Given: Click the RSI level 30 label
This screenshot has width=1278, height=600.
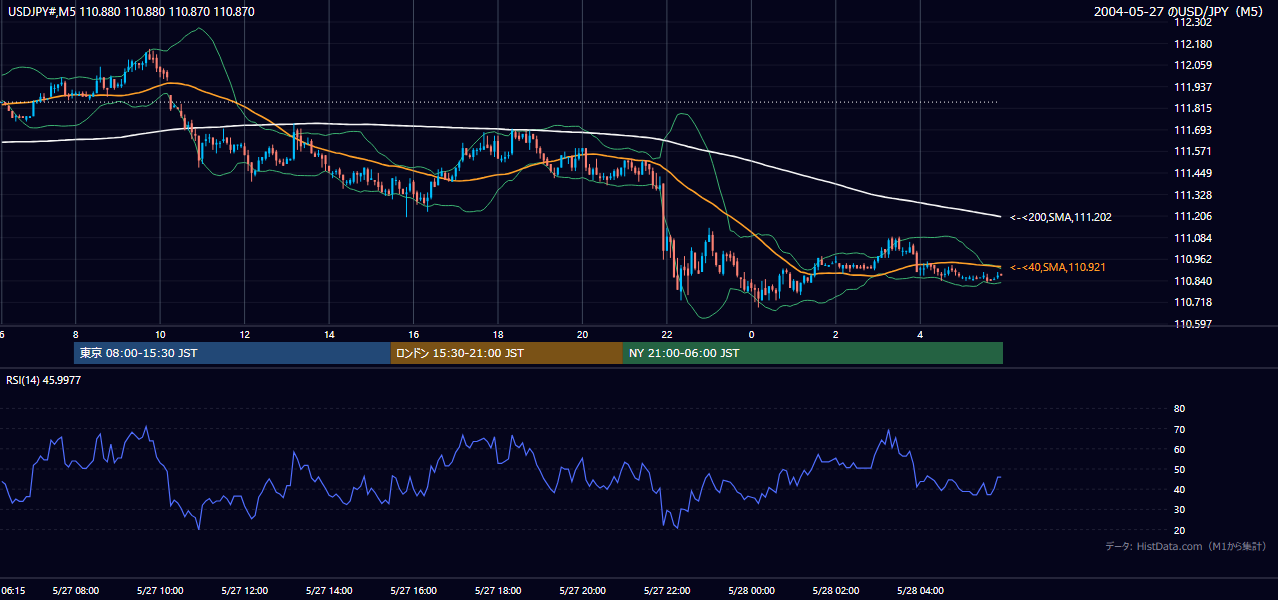Looking at the screenshot, I should (1179, 509).
